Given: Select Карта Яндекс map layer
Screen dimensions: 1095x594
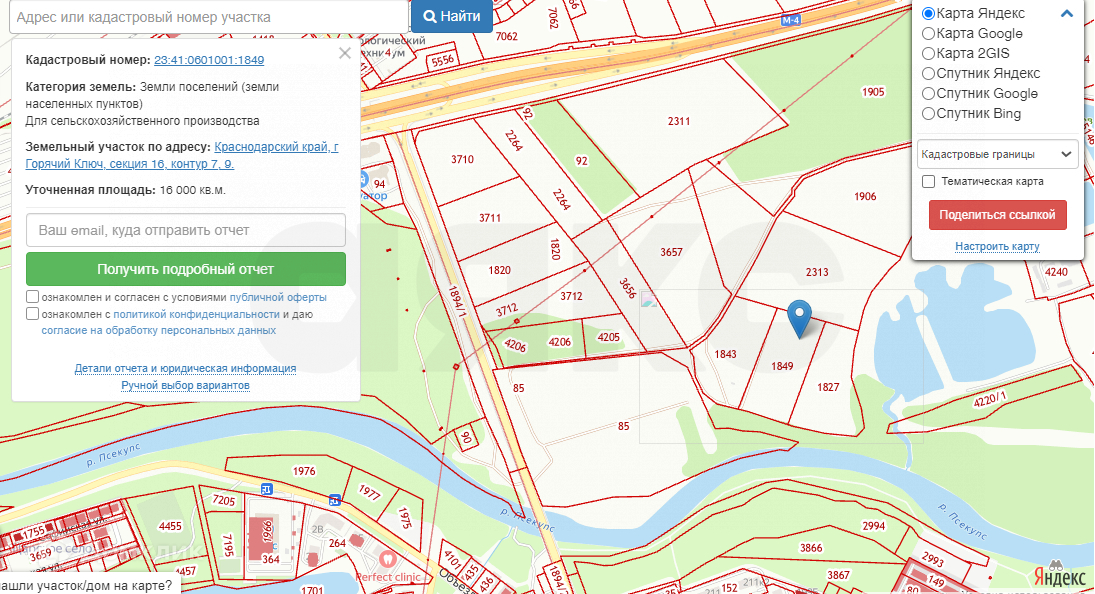Looking at the screenshot, I should click(x=928, y=13).
